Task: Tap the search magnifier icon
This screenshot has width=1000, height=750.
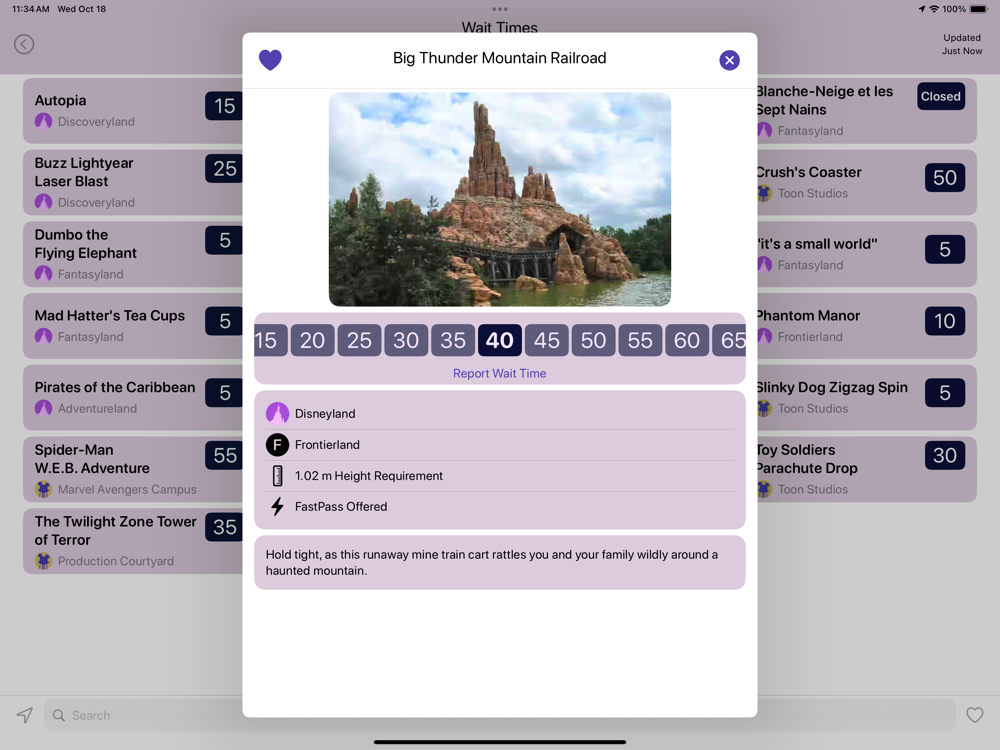Action: point(59,715)
